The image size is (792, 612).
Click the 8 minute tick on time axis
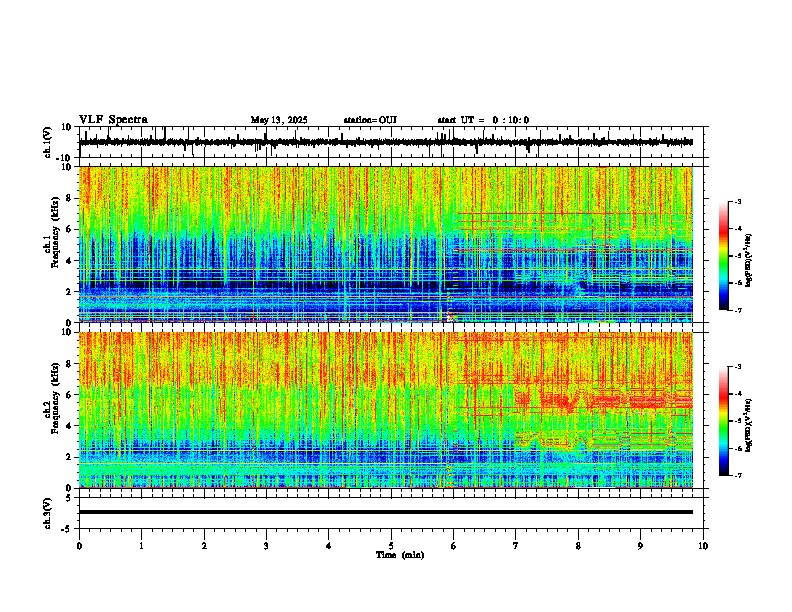(578, 546)
